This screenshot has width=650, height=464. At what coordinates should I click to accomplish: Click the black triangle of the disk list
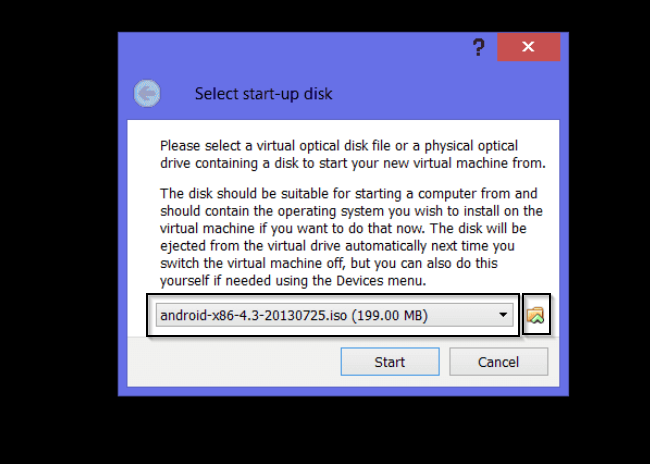(x=503, y=315)
